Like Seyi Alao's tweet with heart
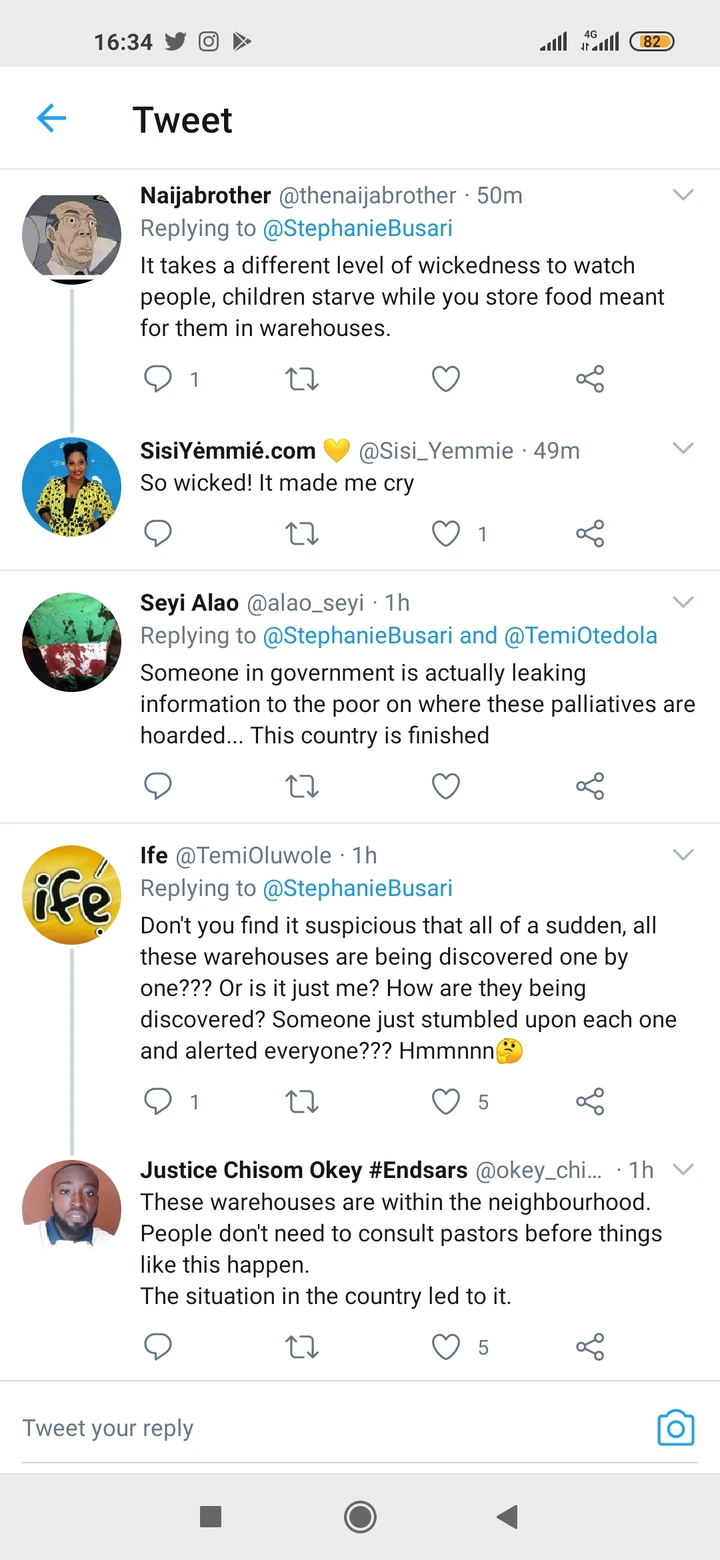720x1560 pixels. click(x=446, y=787)
